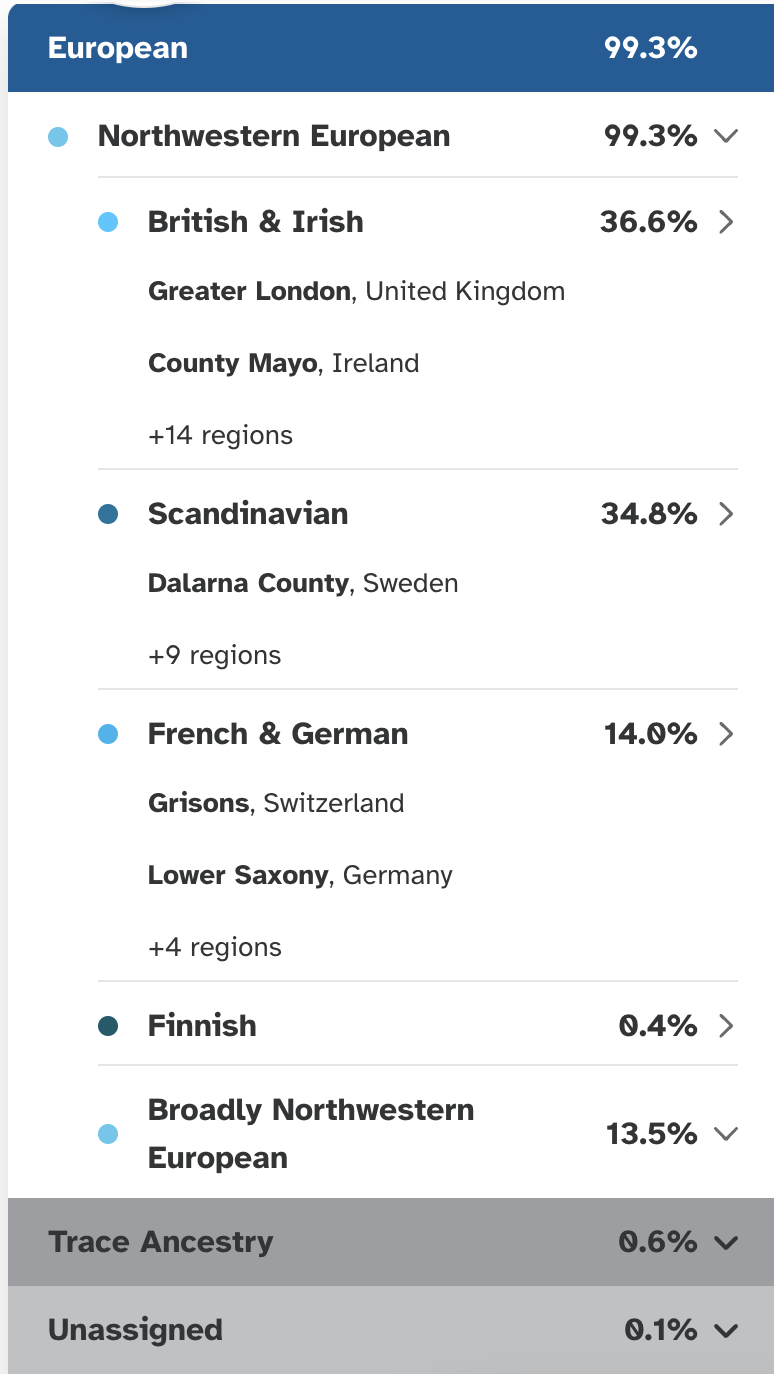Click the Northwestern European color dot
Image resolution: width=774 pixels, height=1374 pixels.
coord(58,137)
